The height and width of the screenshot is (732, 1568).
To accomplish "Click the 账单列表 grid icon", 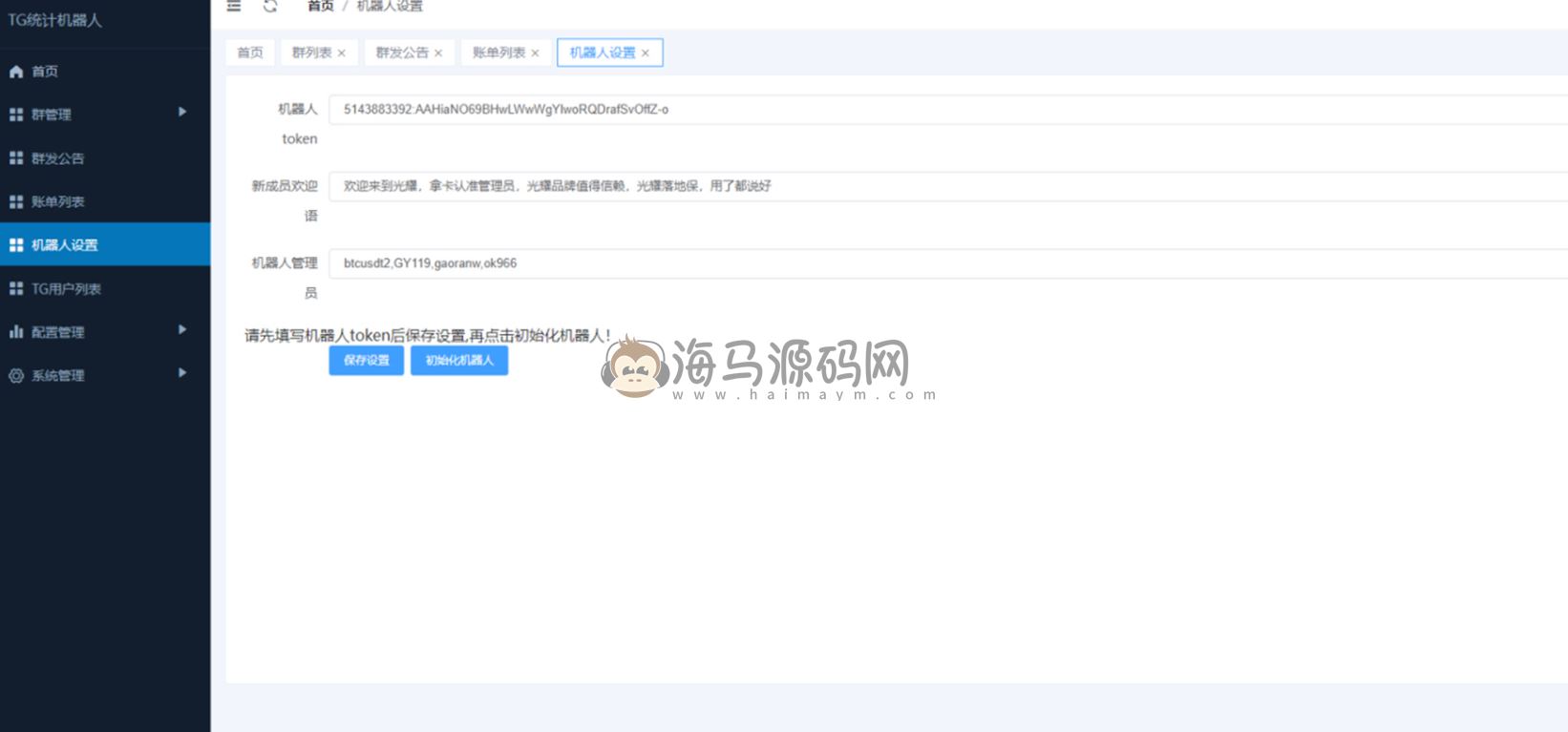I will pos(16,201).
